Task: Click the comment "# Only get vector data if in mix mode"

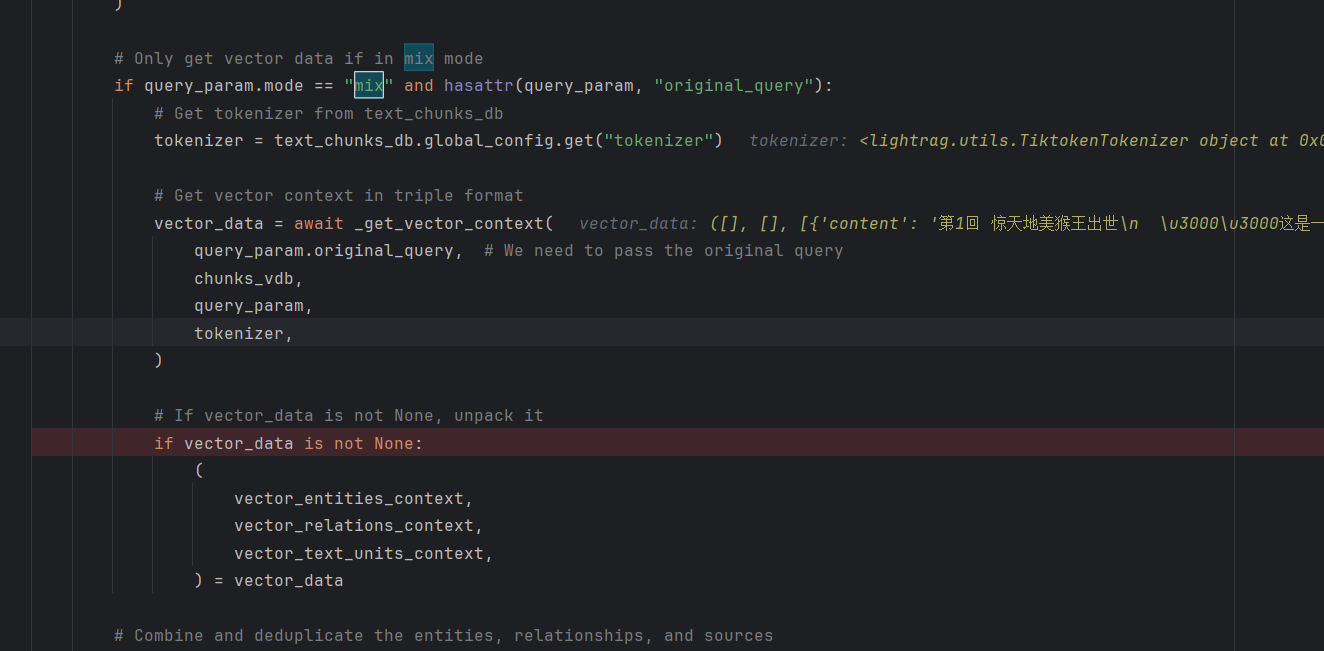Action: coord(298,58)
